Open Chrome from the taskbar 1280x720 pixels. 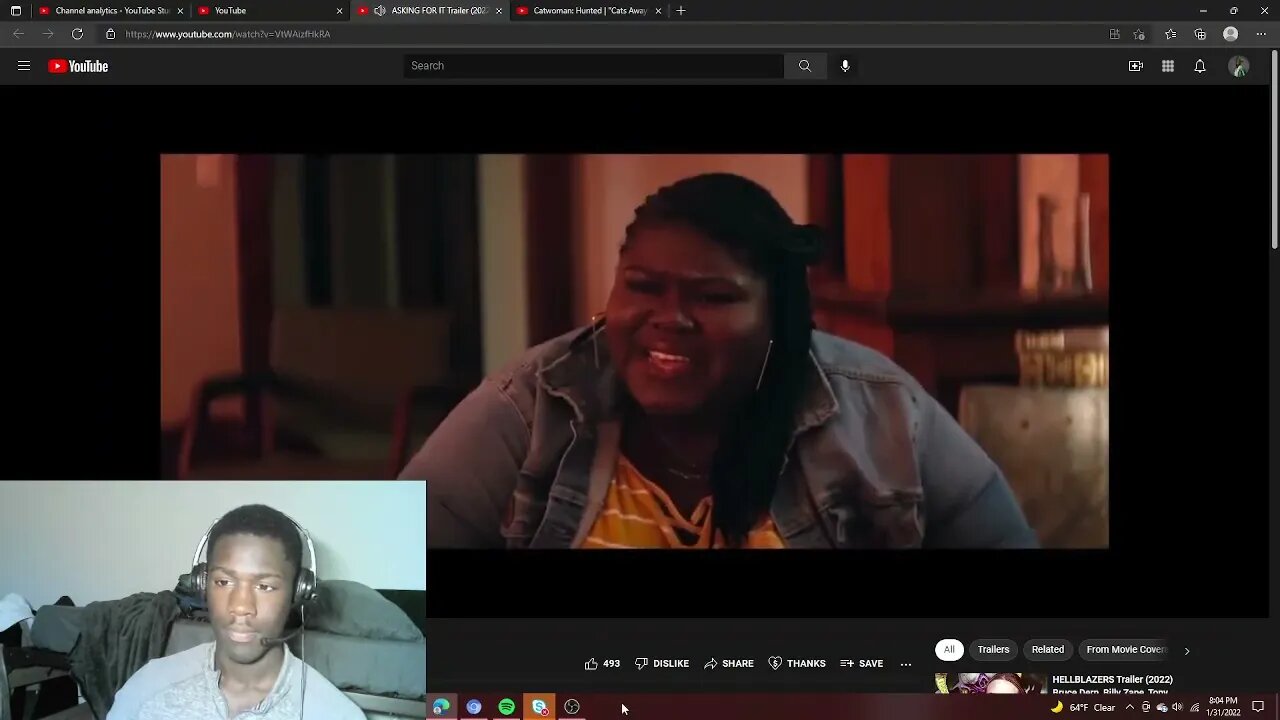click(x=474, y=707)
